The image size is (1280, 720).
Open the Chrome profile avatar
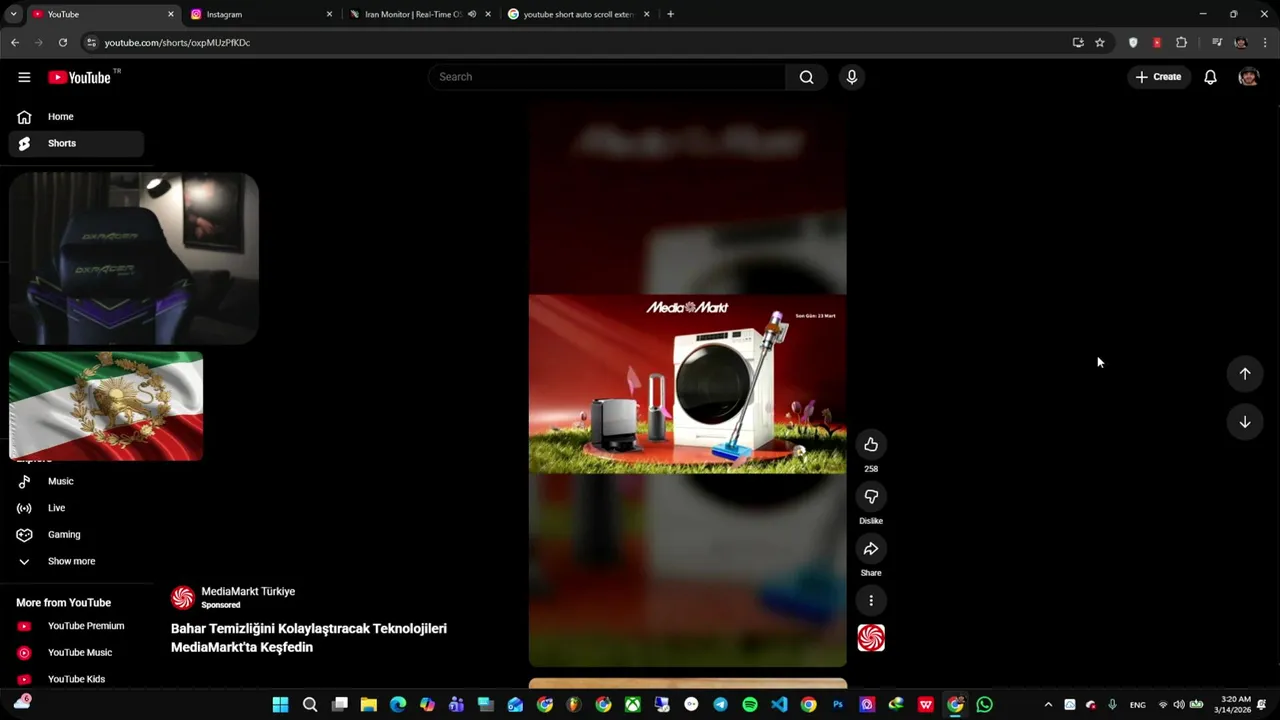(1241, 43)
